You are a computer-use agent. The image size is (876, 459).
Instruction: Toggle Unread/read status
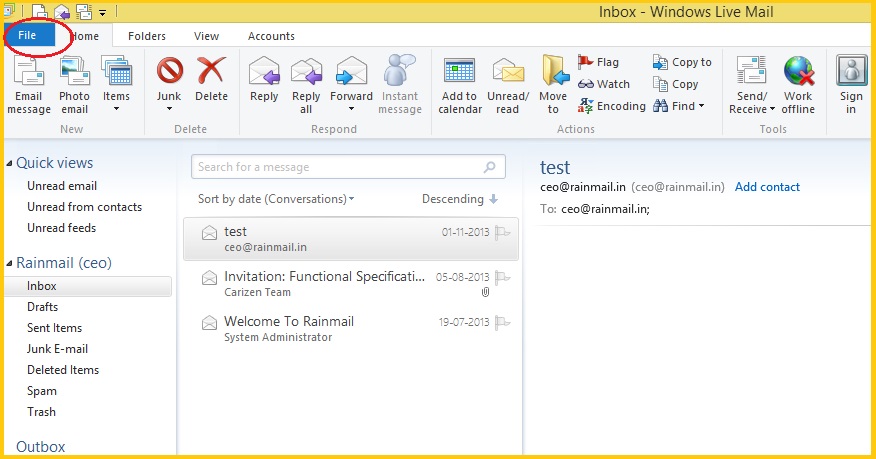pos(508,85)
